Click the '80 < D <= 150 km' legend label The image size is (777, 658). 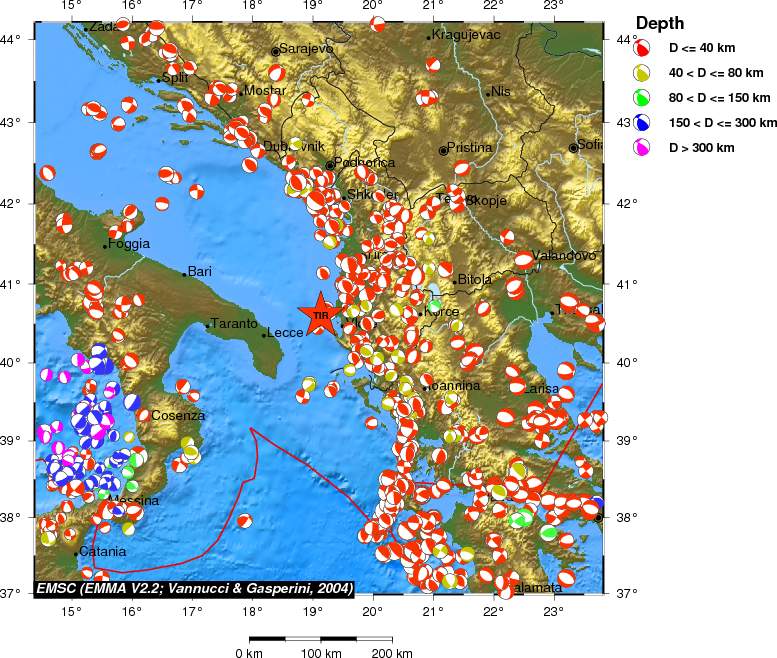coord(720,98)
